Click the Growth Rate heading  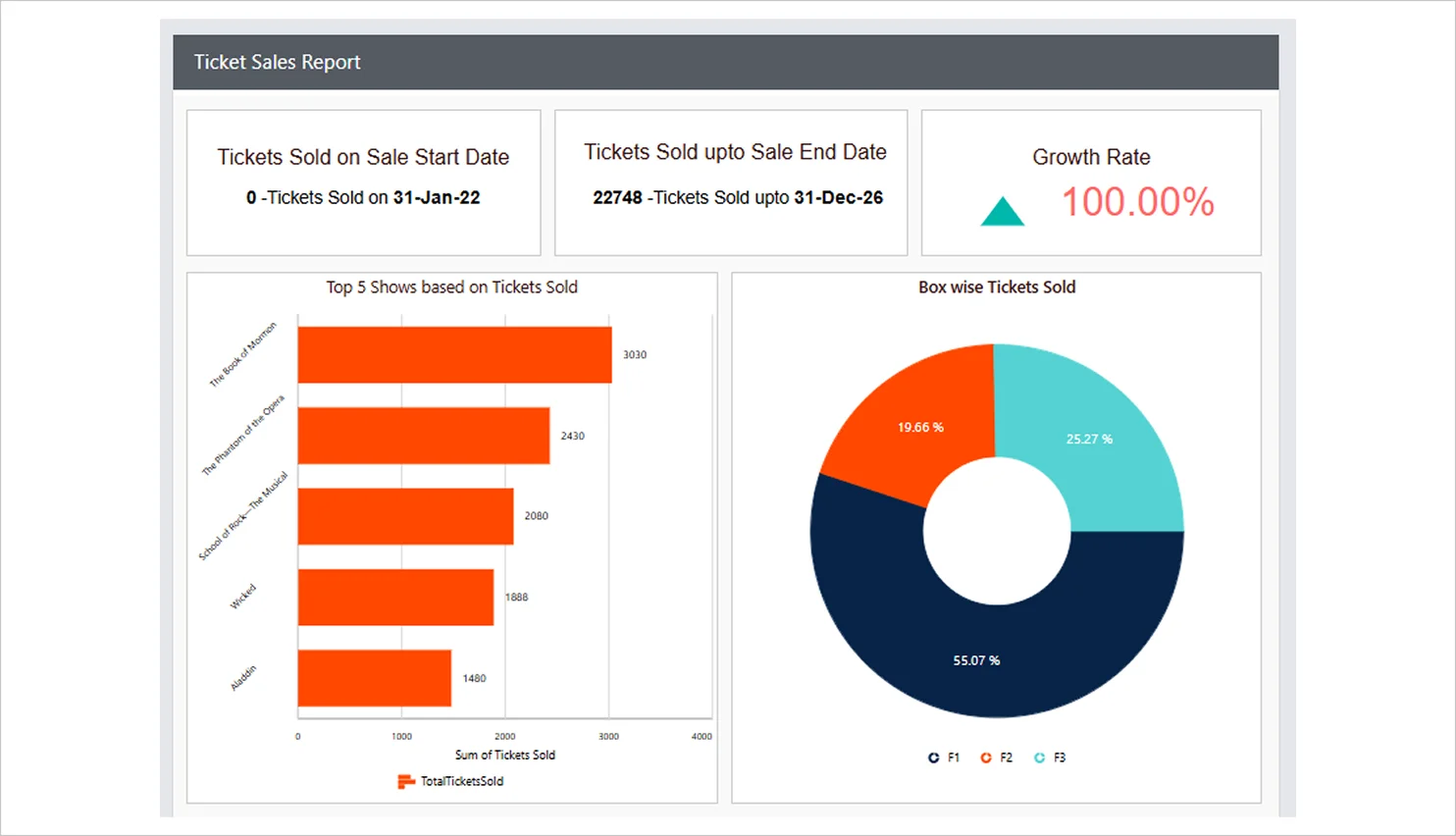point(1091,157)
